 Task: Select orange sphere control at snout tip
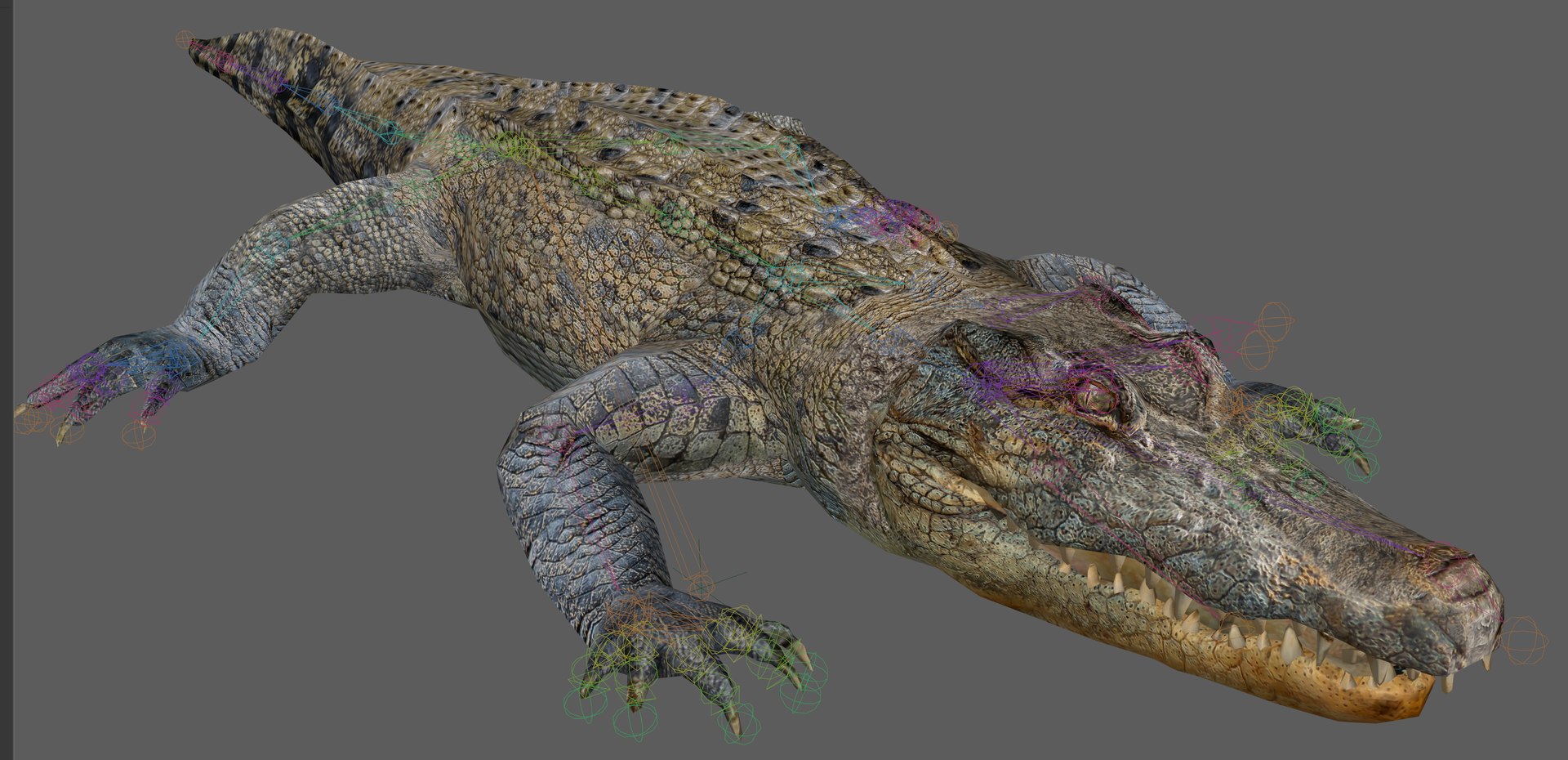coord(1523,640)
